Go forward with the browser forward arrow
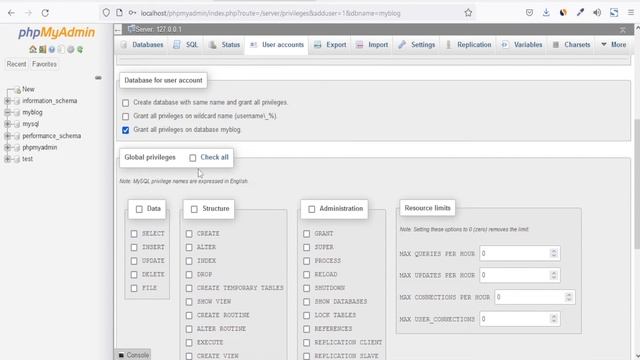Screen dimensions: 640x360 point(28,13)
